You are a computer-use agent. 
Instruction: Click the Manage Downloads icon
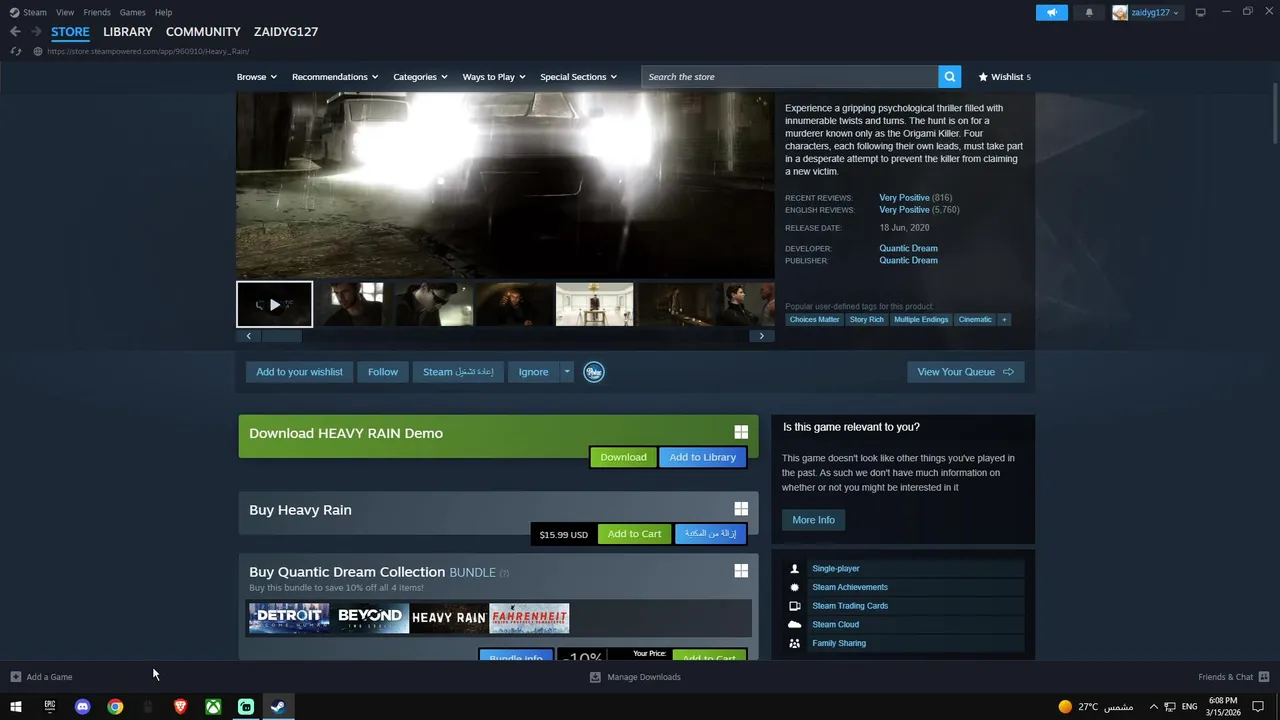tap(595, 677)
